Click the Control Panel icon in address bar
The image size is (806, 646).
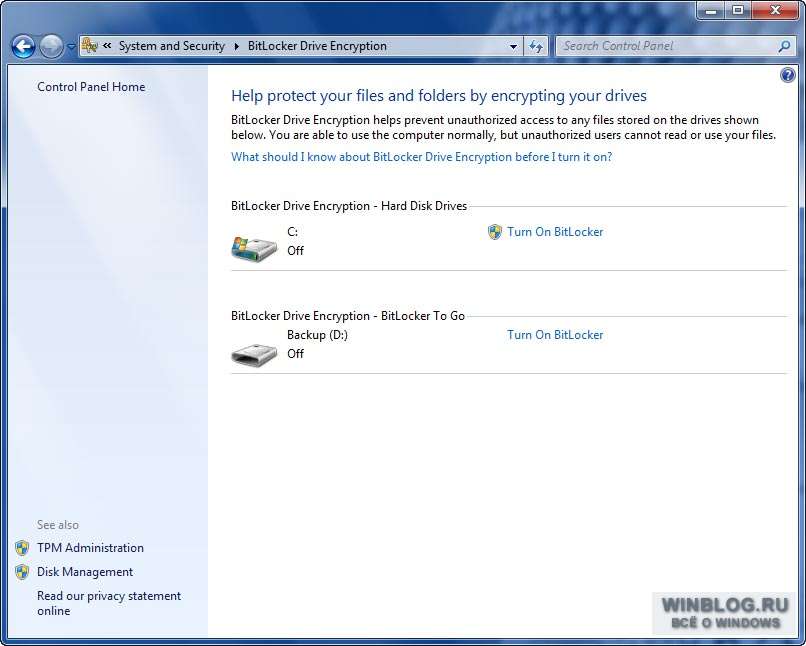[90, 46]
